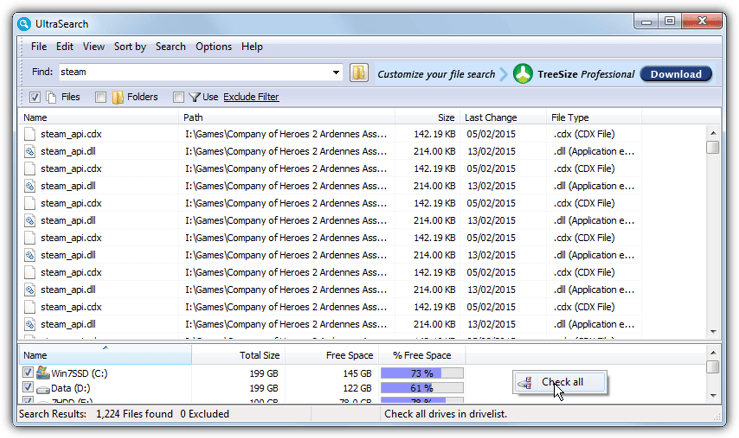Click the Check all drives in drivelist status text
This screenshot has width=739, height=438.
click(x=445, y=414)
